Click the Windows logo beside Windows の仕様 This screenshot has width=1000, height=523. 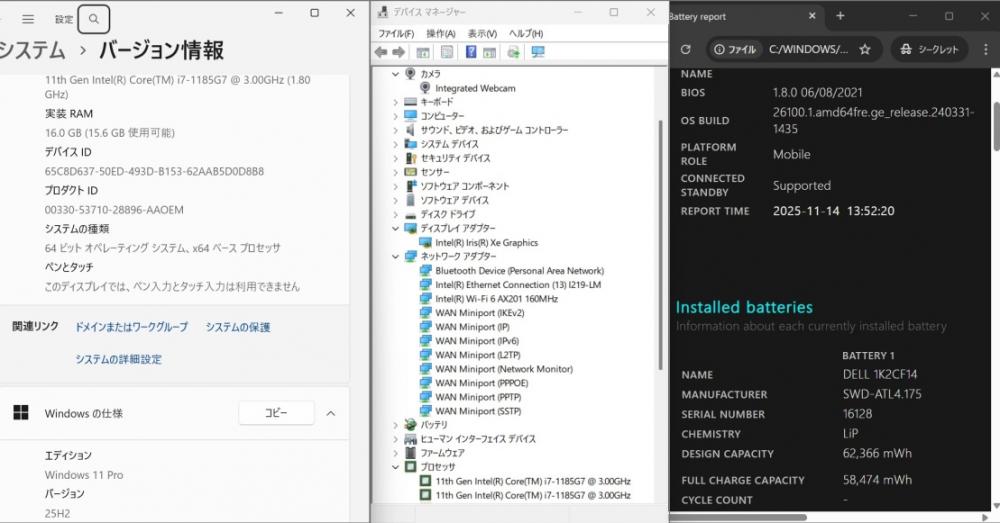tap(21, 413)
